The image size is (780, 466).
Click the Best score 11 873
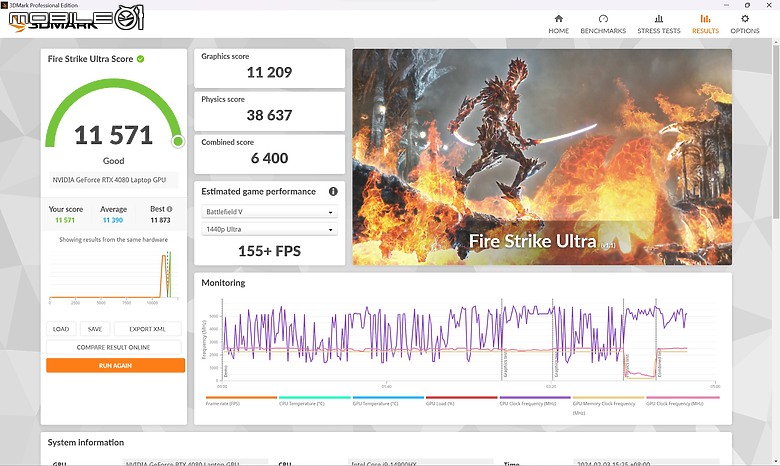click(160, 220)
